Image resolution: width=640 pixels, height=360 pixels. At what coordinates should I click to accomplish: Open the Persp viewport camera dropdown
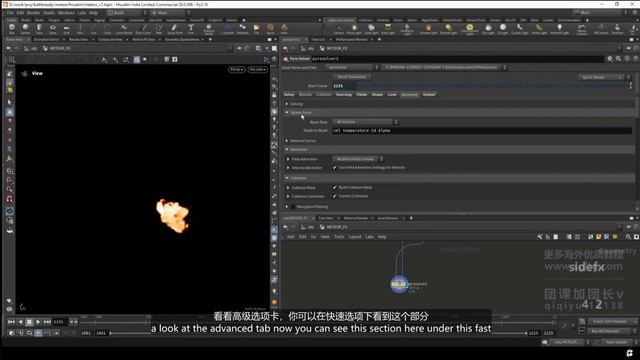tap(236, 69)
